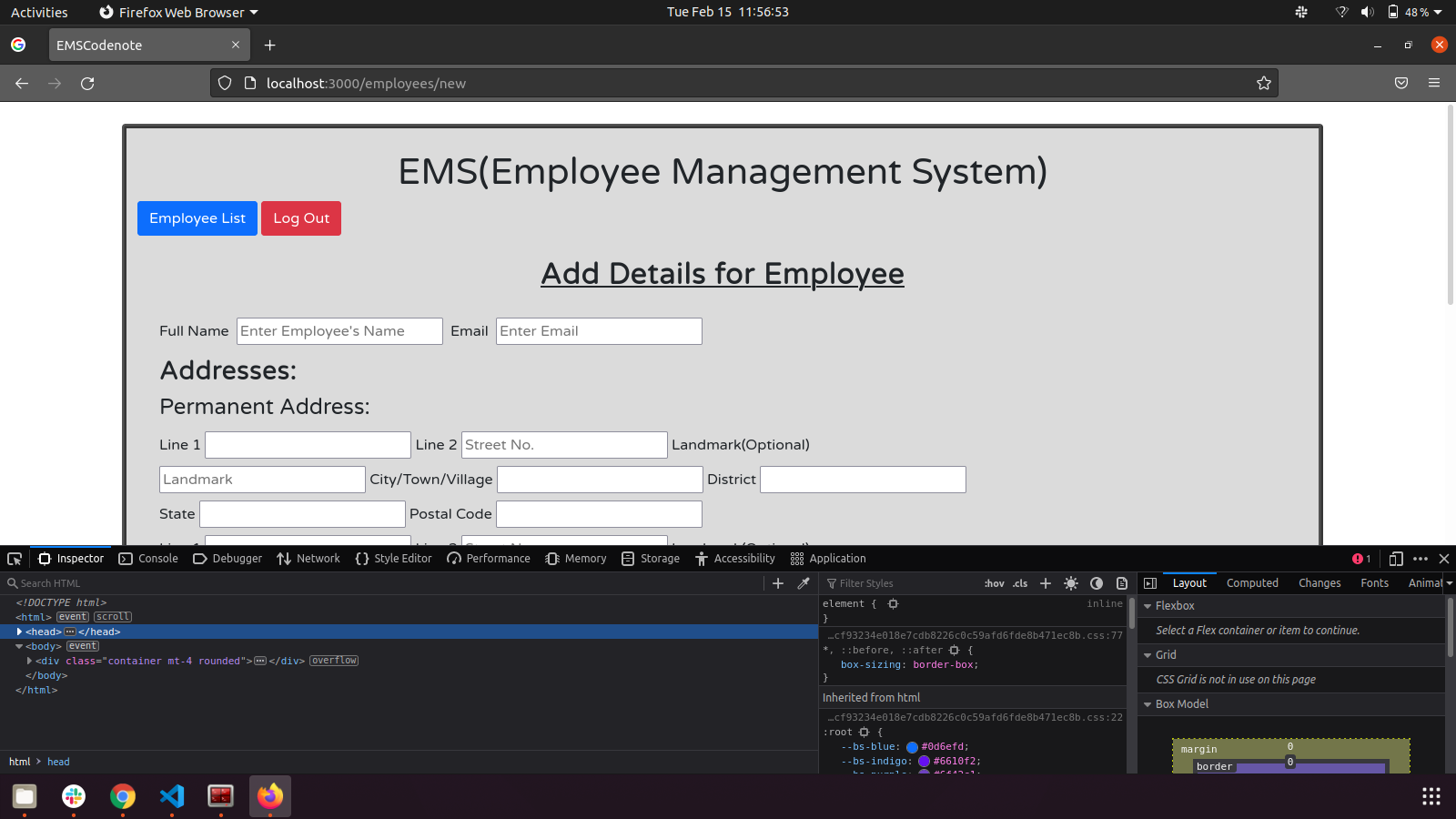Screen dimensions: 1456x819
Task: Switch to the Console tab
Action: point(148,559)
